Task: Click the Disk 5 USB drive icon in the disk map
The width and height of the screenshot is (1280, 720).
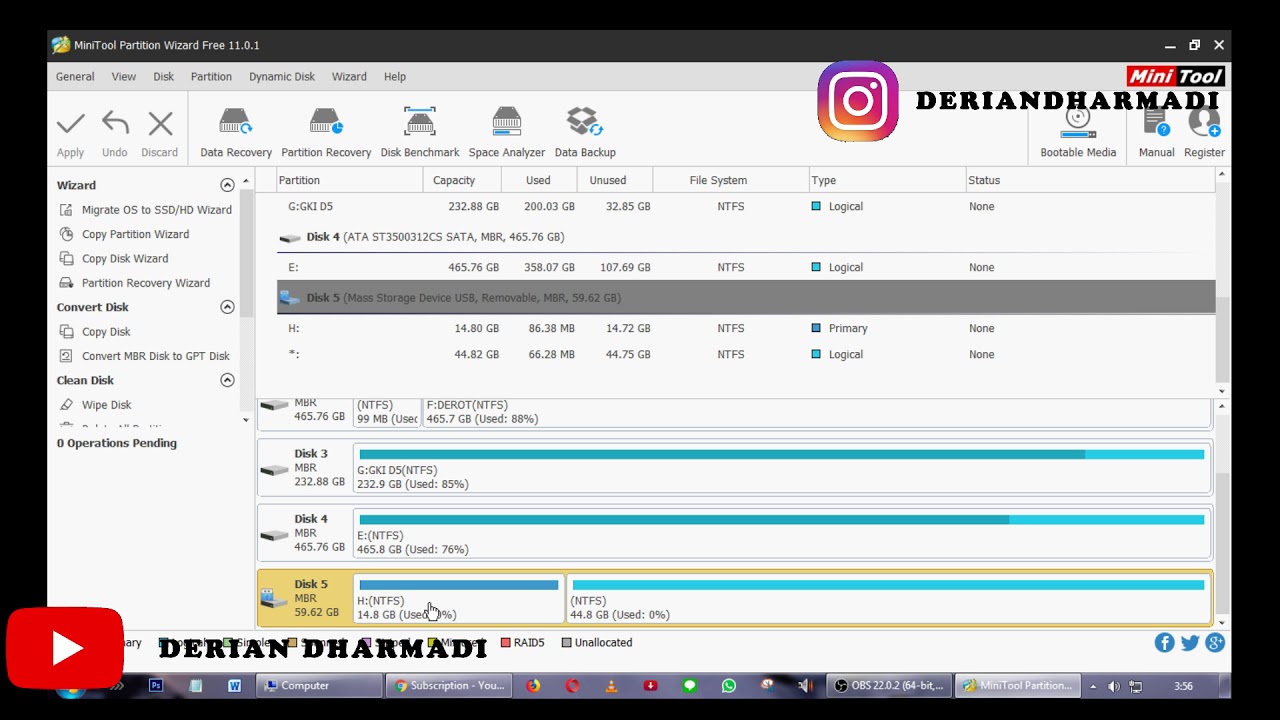Action: tap(273, 598)
